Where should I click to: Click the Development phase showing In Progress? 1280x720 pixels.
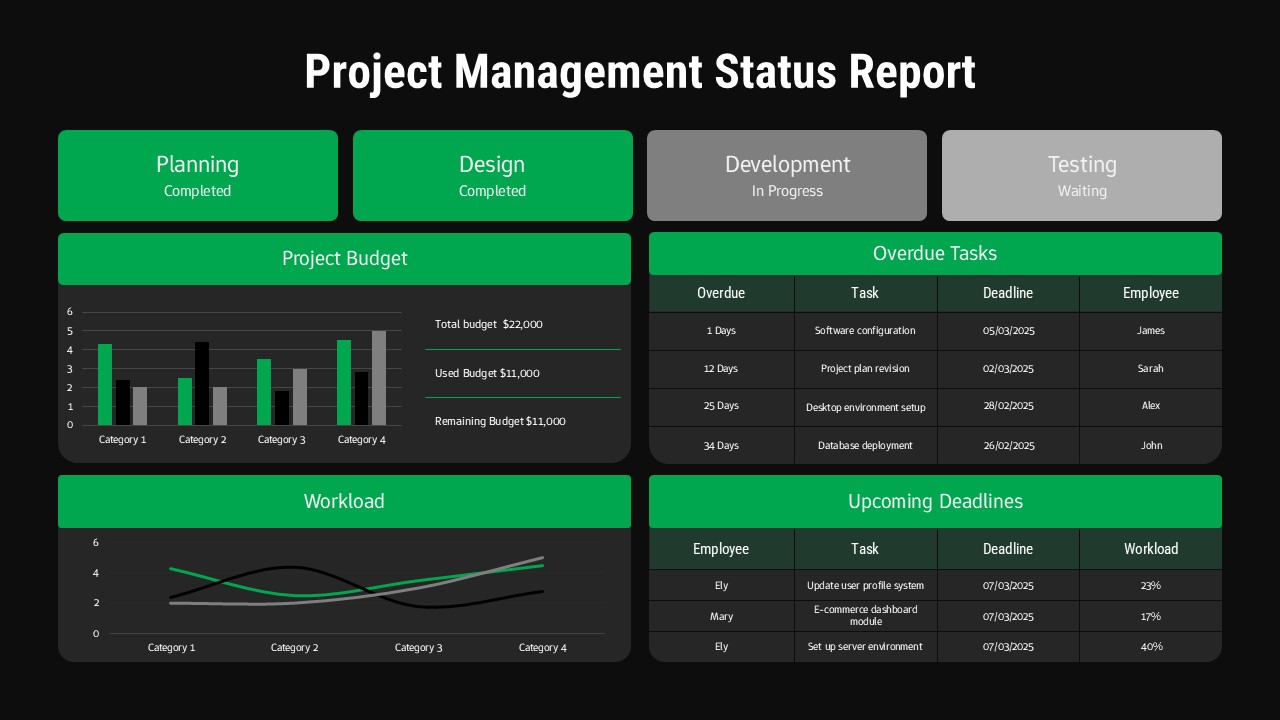tap(787, 175)
